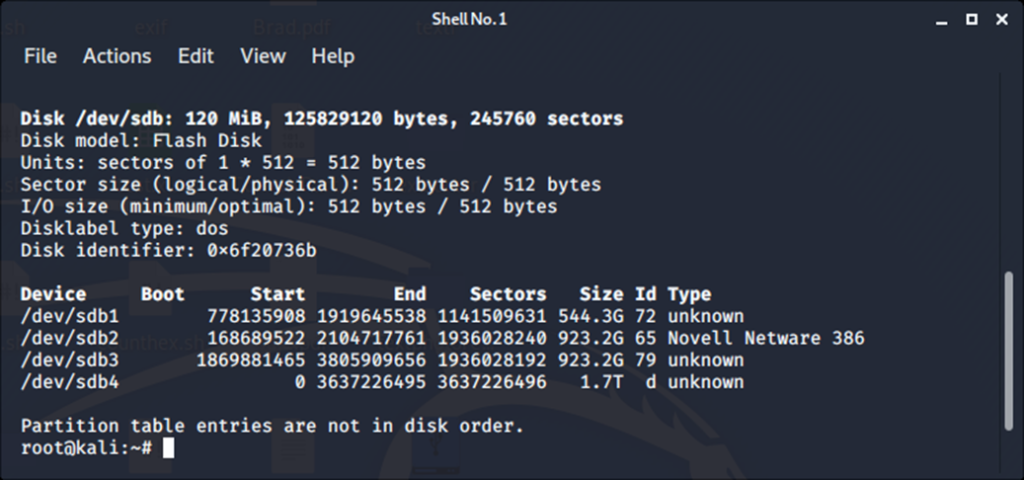
Task: Minimize the Shell No. 1 window
Action: [943, 19]
